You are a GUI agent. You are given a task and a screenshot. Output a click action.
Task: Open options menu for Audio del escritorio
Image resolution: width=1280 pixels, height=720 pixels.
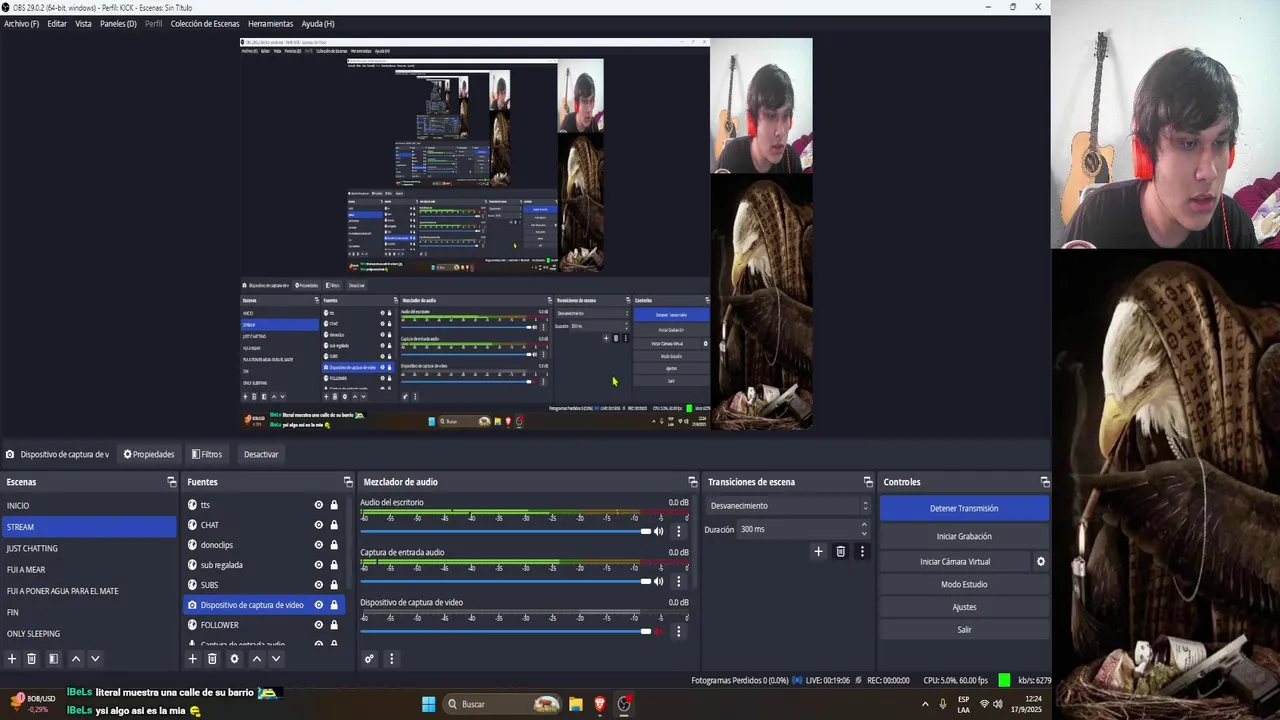tap(678, 531)
